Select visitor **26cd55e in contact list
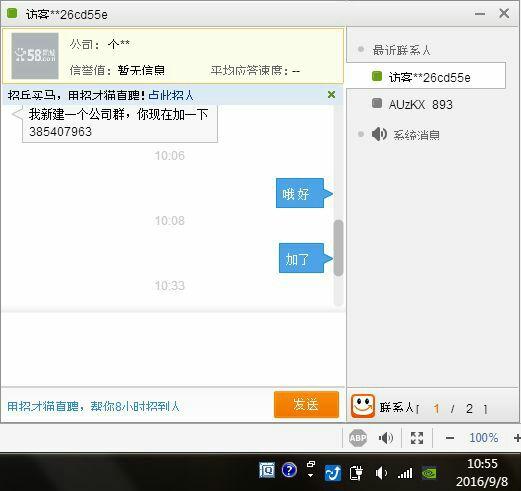Image resolution: width=521 pixels, height=491 pixels. coord(426,76)
